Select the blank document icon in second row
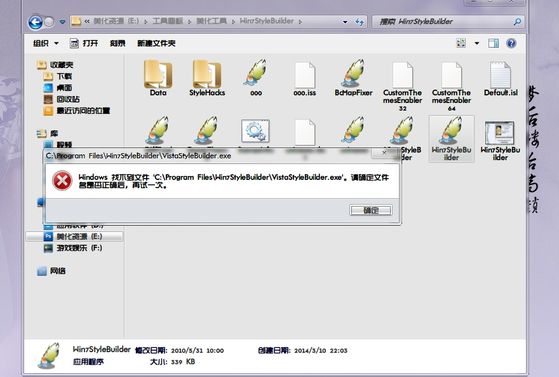 [x=305, y=132]
